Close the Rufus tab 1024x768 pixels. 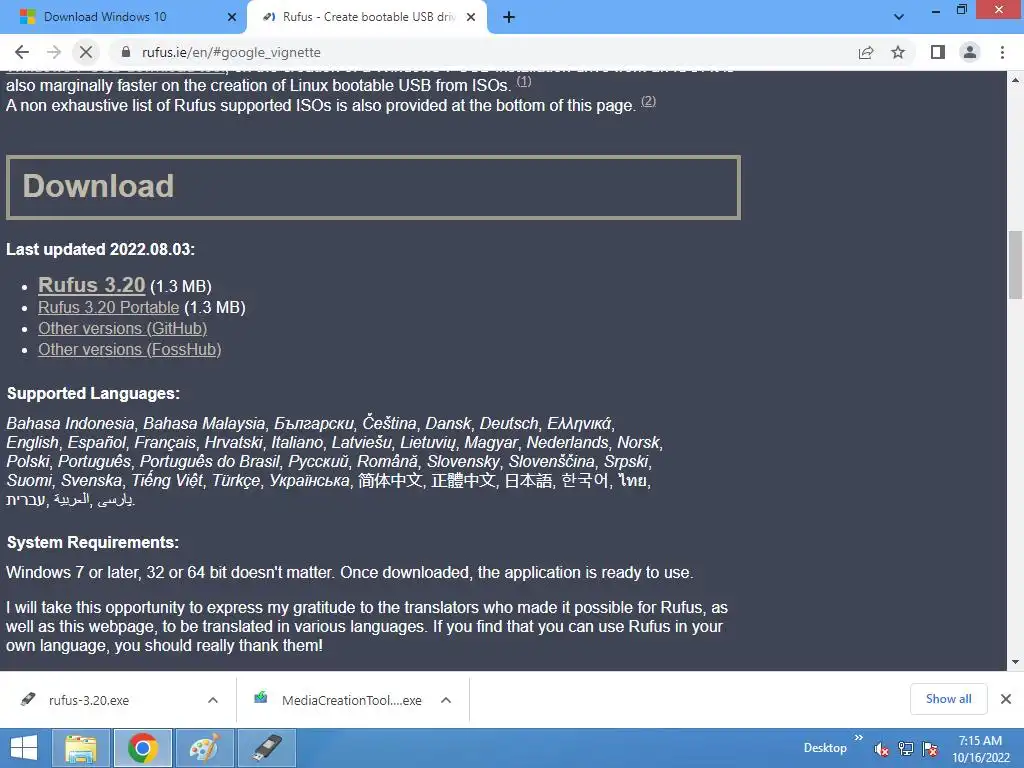[470, 17]
